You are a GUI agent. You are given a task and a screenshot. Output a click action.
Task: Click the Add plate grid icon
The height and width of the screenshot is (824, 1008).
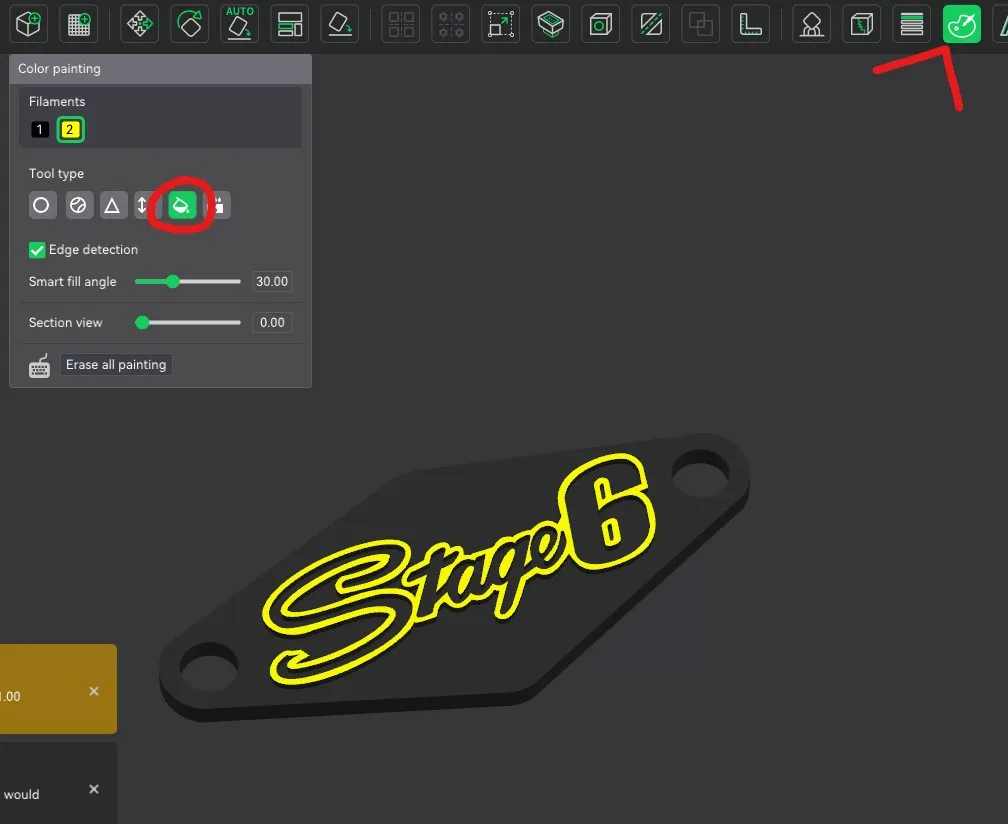(79, 24)
